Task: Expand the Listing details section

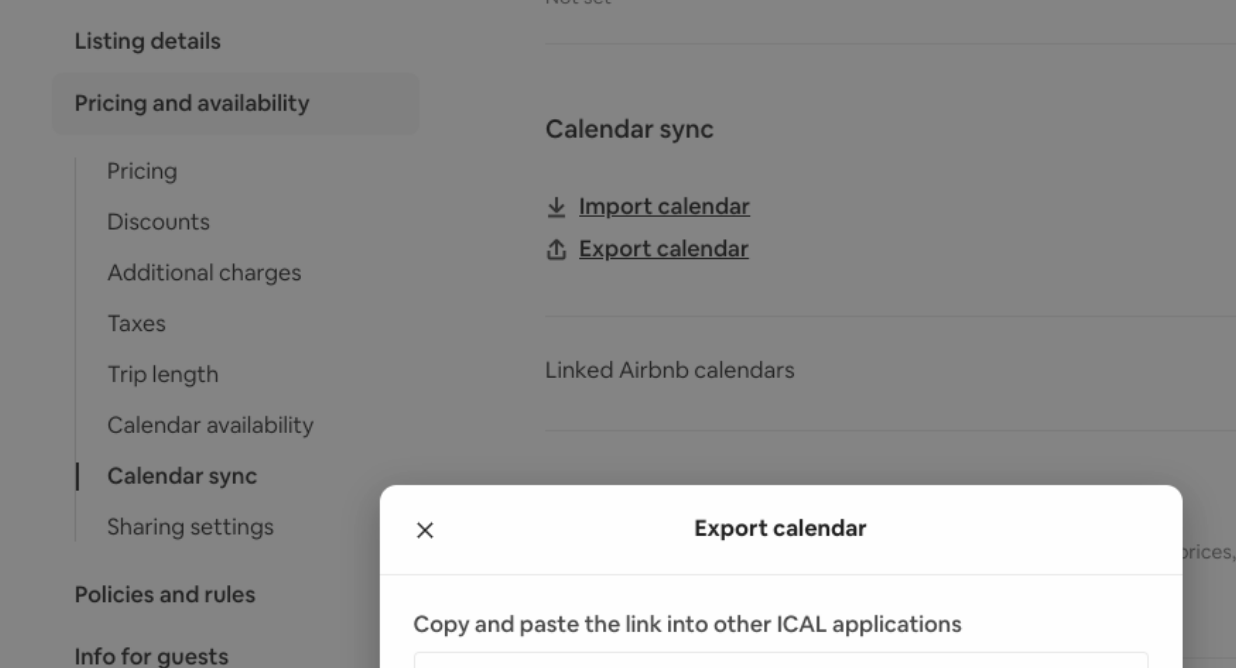Action: pyautogui.click(x=148, y=41)
